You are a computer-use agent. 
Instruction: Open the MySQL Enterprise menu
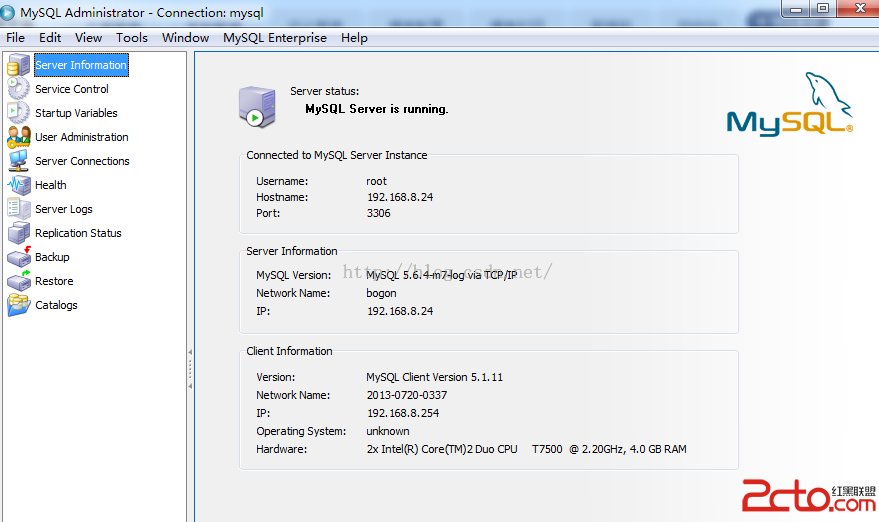(275, 38)
